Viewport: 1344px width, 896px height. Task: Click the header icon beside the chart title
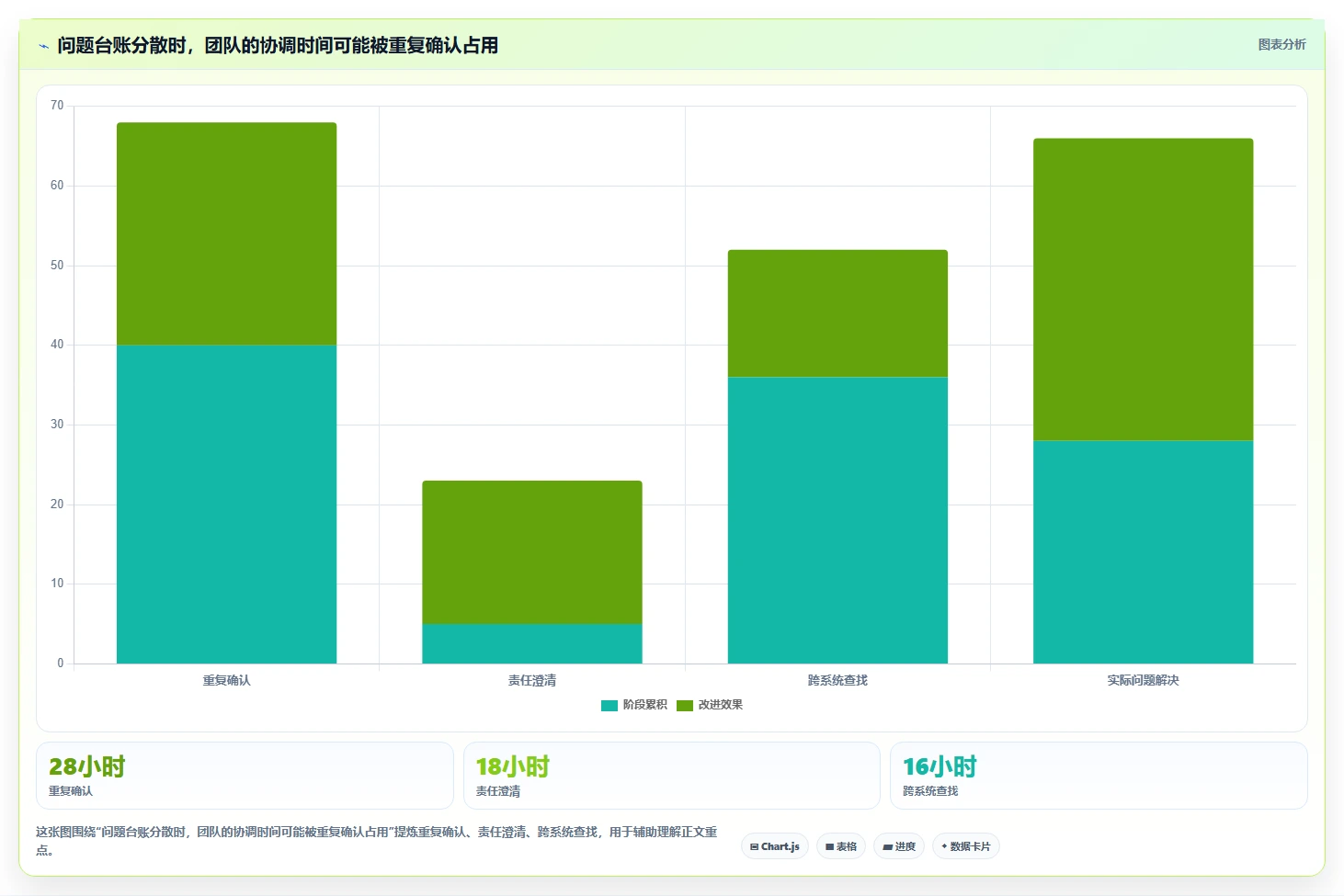43,46
